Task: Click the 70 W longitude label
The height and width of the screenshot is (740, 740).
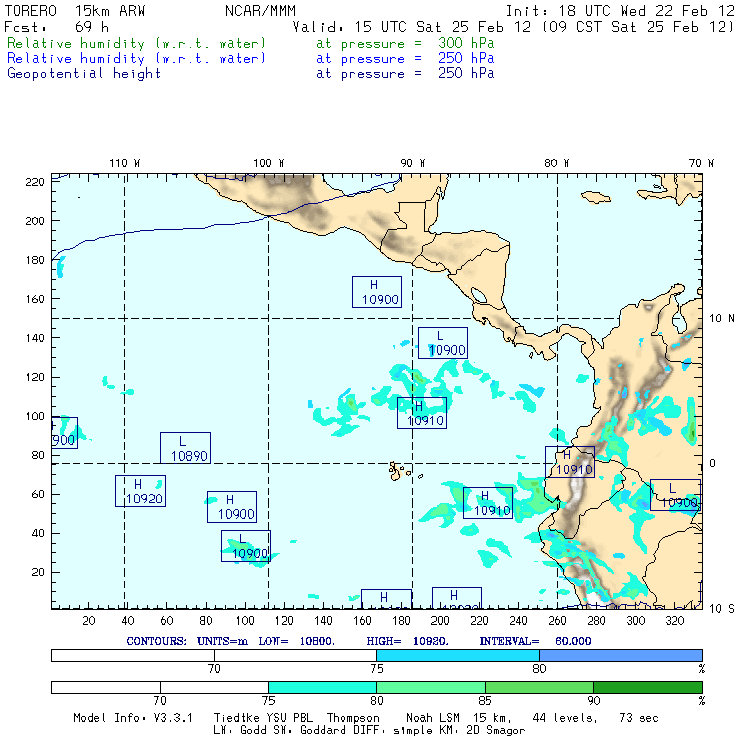Action: (701, 163)
